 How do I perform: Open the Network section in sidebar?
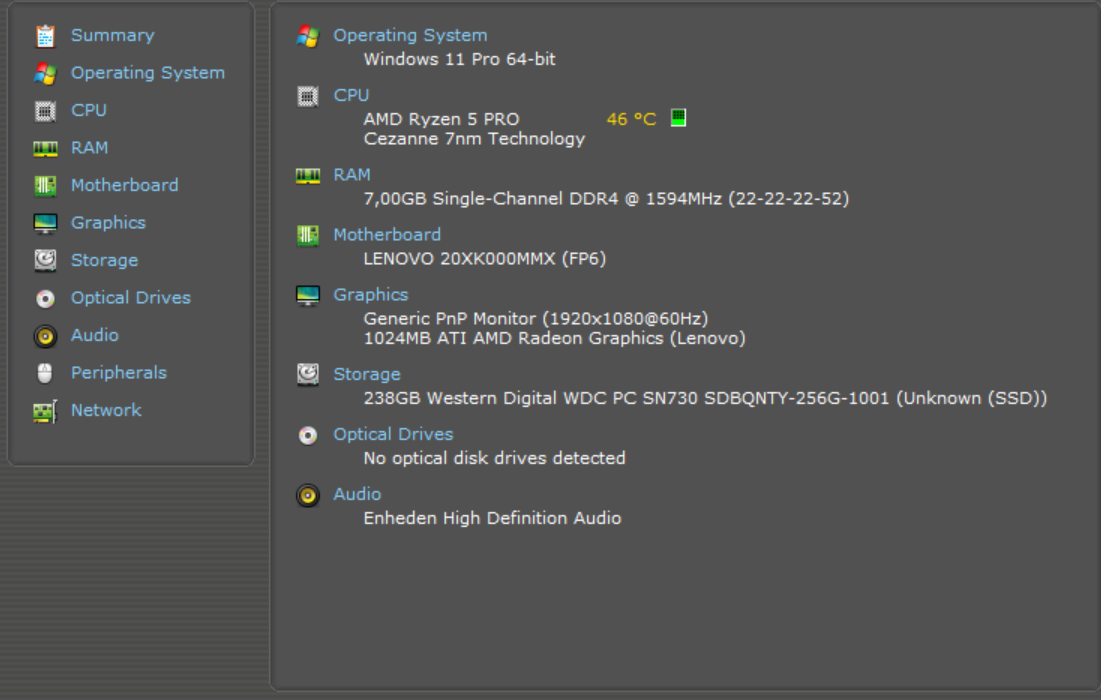point(106,410)
